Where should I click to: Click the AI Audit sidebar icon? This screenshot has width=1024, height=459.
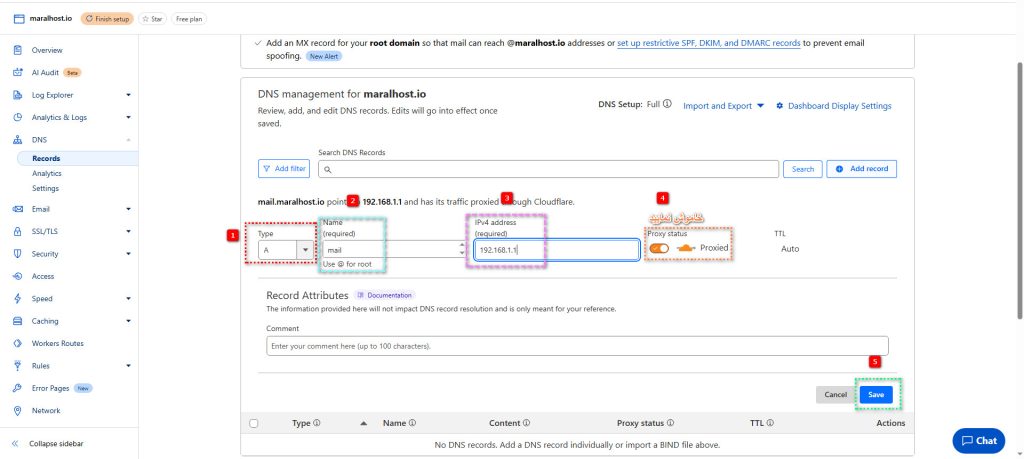point(18,72)
